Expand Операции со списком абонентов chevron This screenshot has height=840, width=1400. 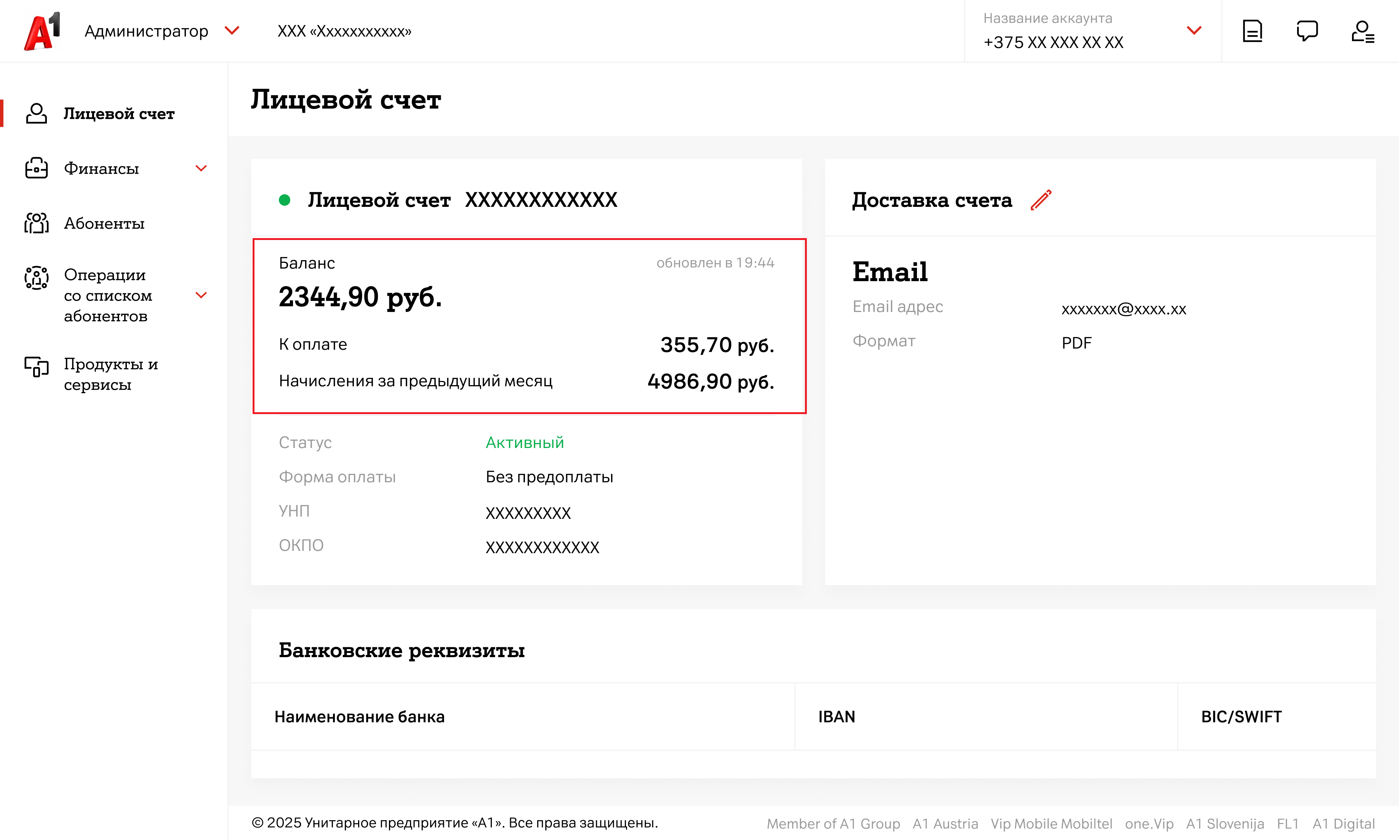[201, 295]
